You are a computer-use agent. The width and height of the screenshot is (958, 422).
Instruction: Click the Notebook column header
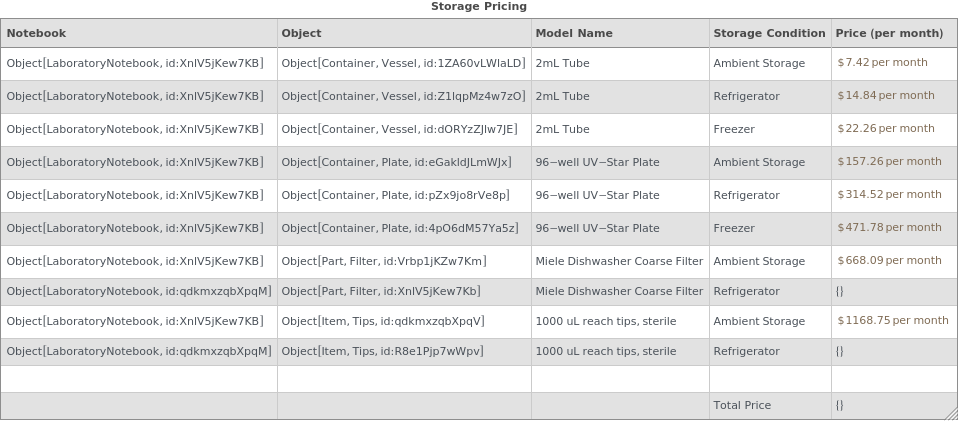tap(36, 33)
